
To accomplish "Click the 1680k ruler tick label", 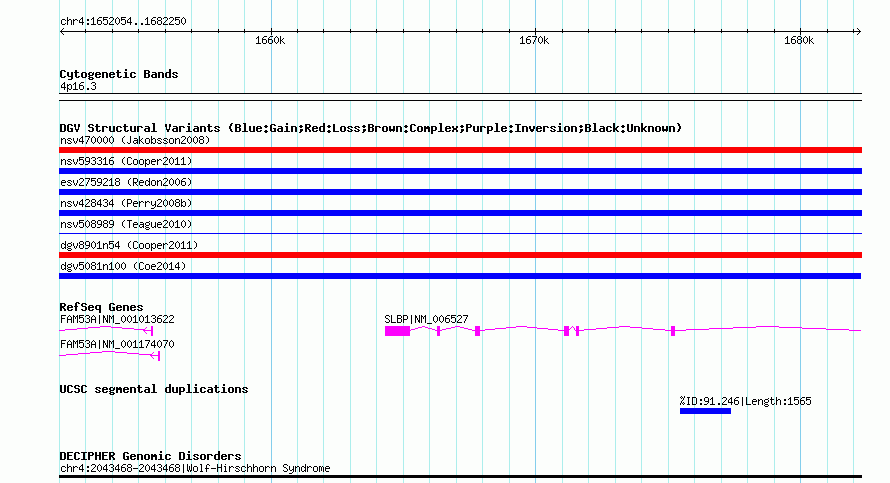I will [799, 40].
